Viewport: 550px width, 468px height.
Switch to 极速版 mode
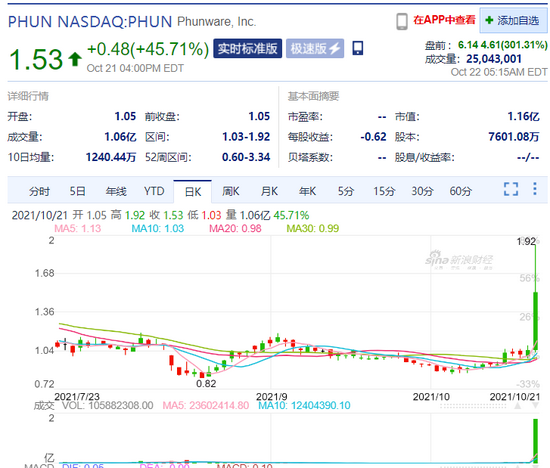coord(315,48)
